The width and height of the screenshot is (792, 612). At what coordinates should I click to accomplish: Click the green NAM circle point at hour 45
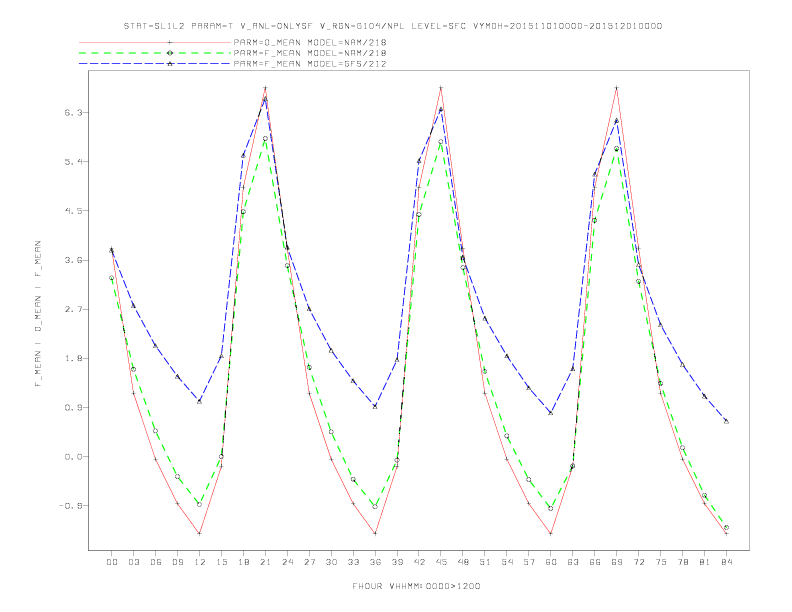tap(441, 142)
